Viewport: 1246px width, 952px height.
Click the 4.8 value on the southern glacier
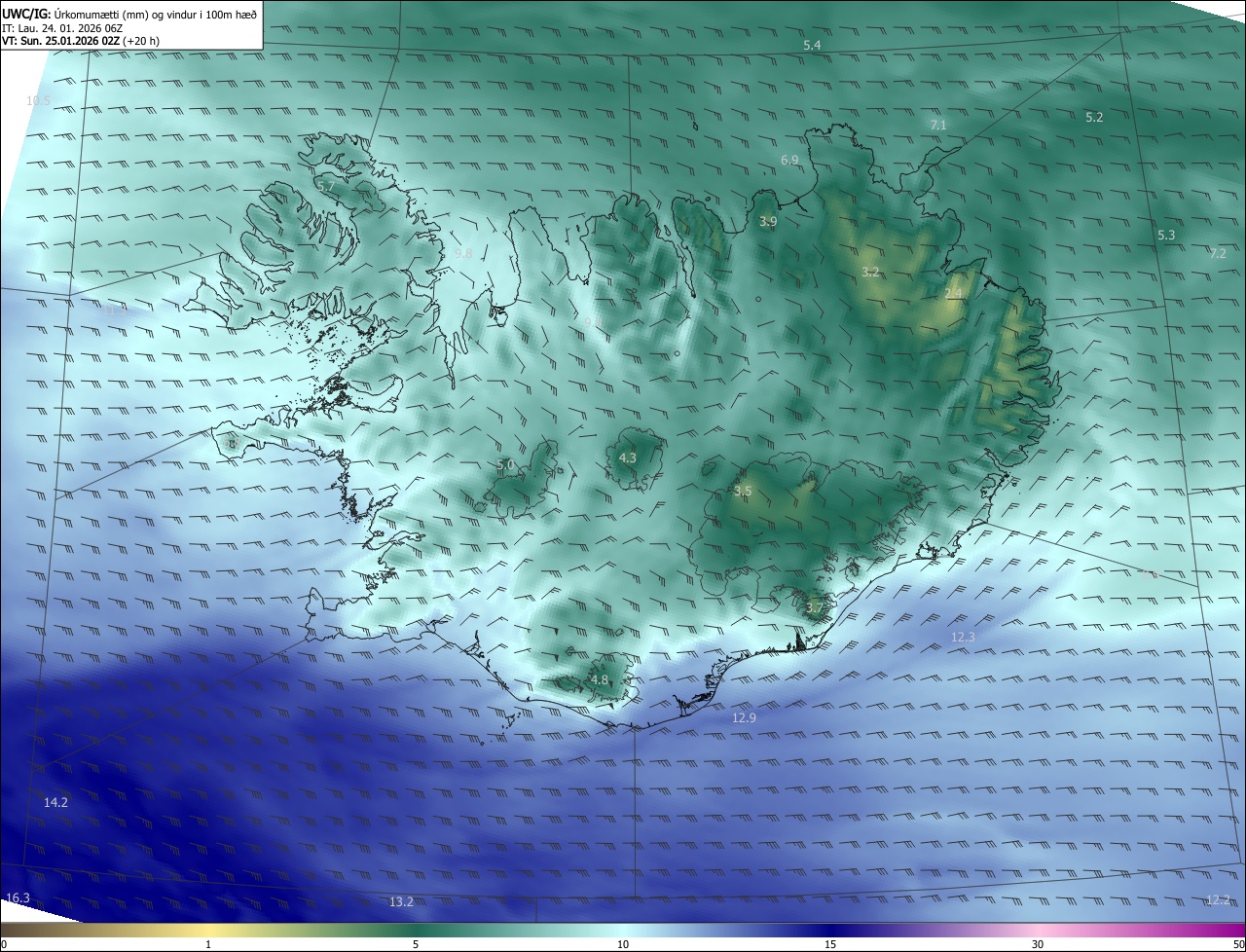pyautogui.click(x=600, y=679)
